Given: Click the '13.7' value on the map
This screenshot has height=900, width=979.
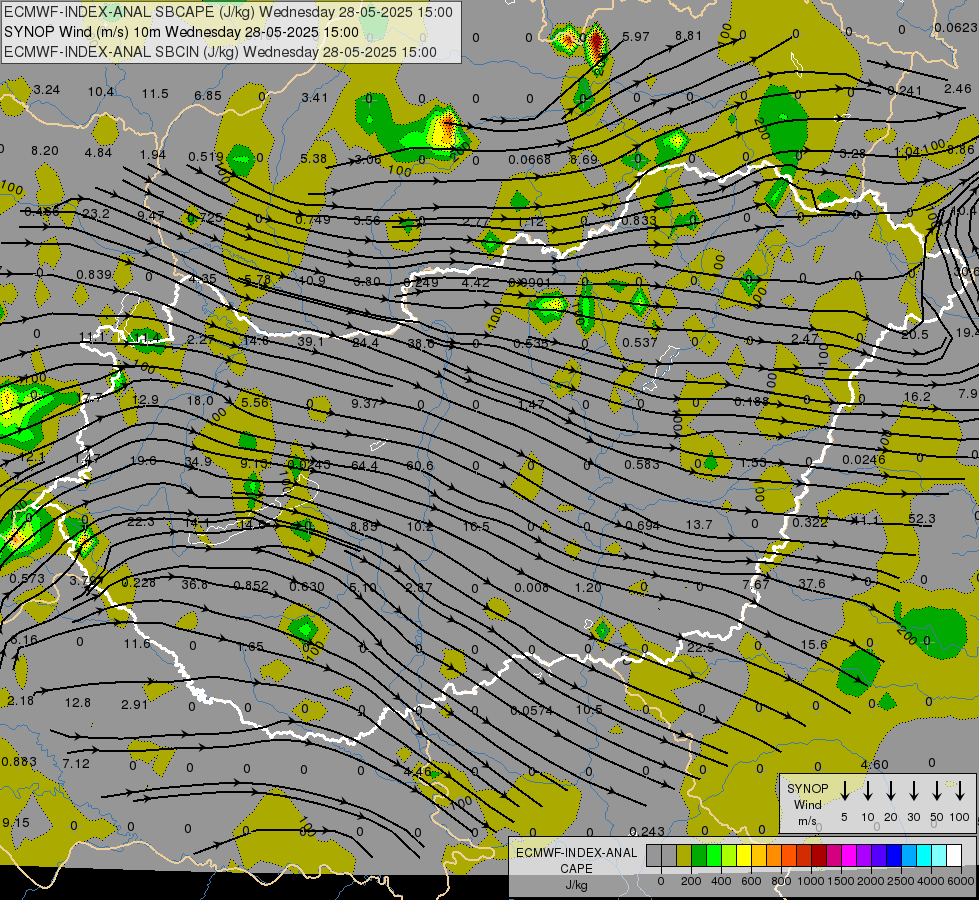Looking at the screenshot, I should click(699, 525).
